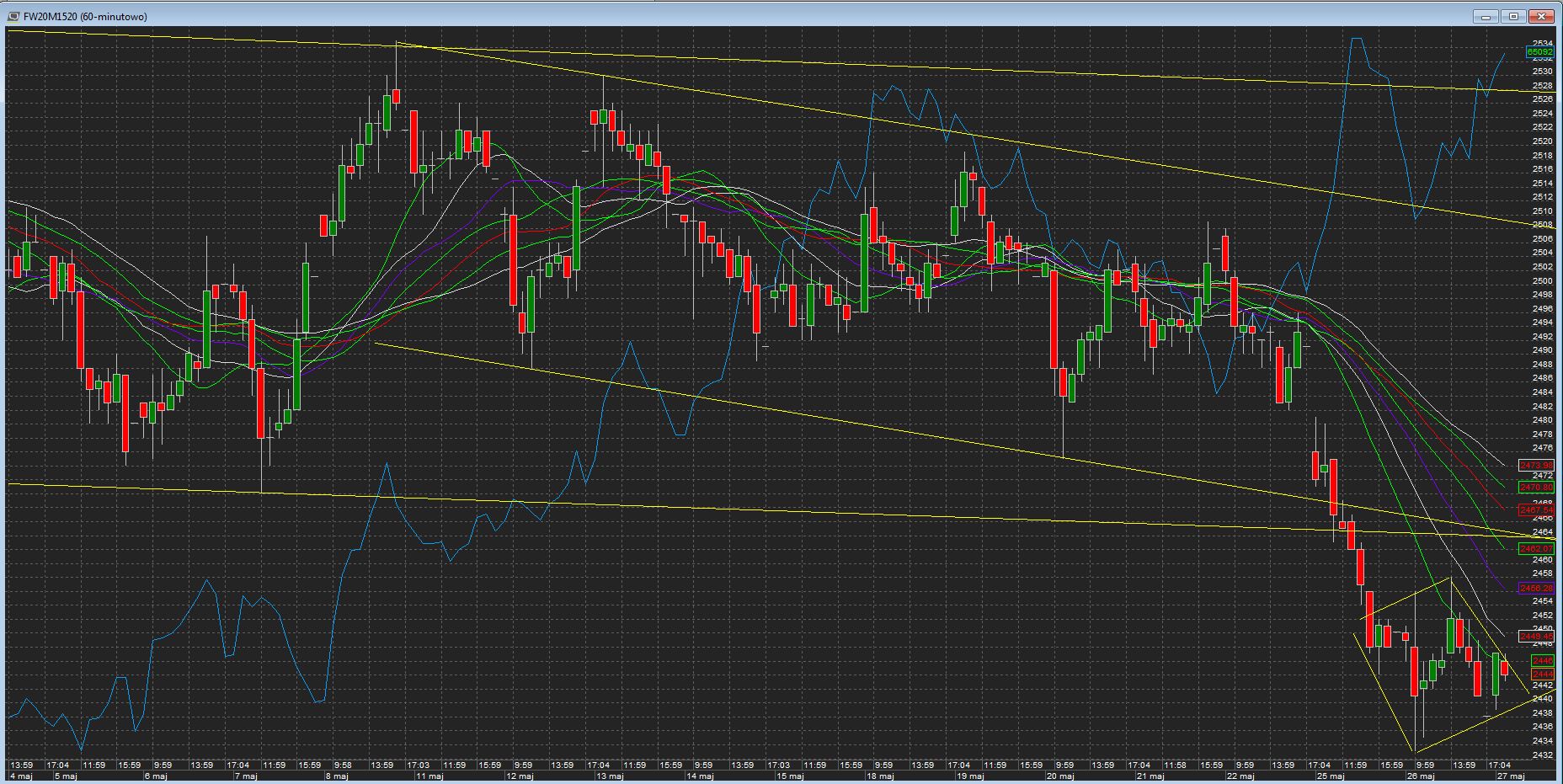Image resolution: width=1563 pixels, height=784 pixels.
Task: Close the FW20M1520 chart window
Action: coord(1542,16)
